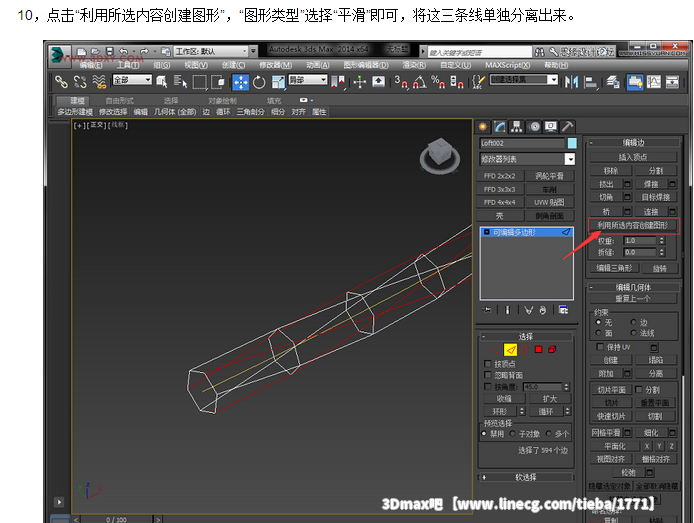Image resolution: width=694 pixels, height=523 pixels.
Task: Switch to the Modify panel icon
Action: point(500,127)
